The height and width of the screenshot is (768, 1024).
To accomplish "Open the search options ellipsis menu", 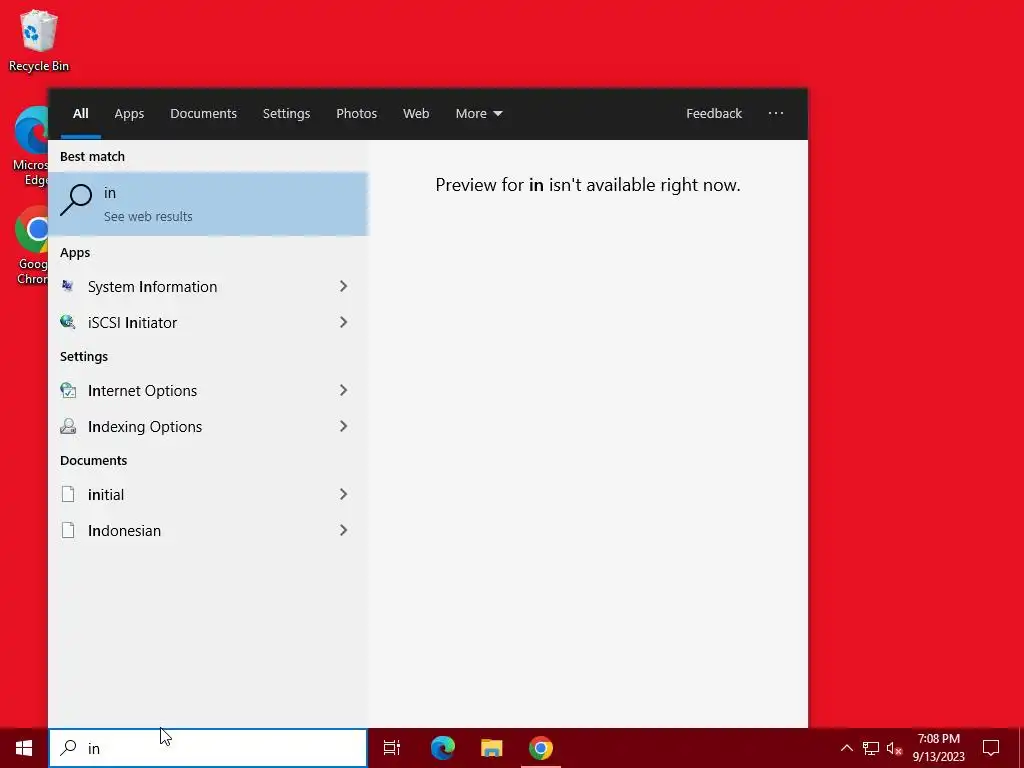I will 776,113.
